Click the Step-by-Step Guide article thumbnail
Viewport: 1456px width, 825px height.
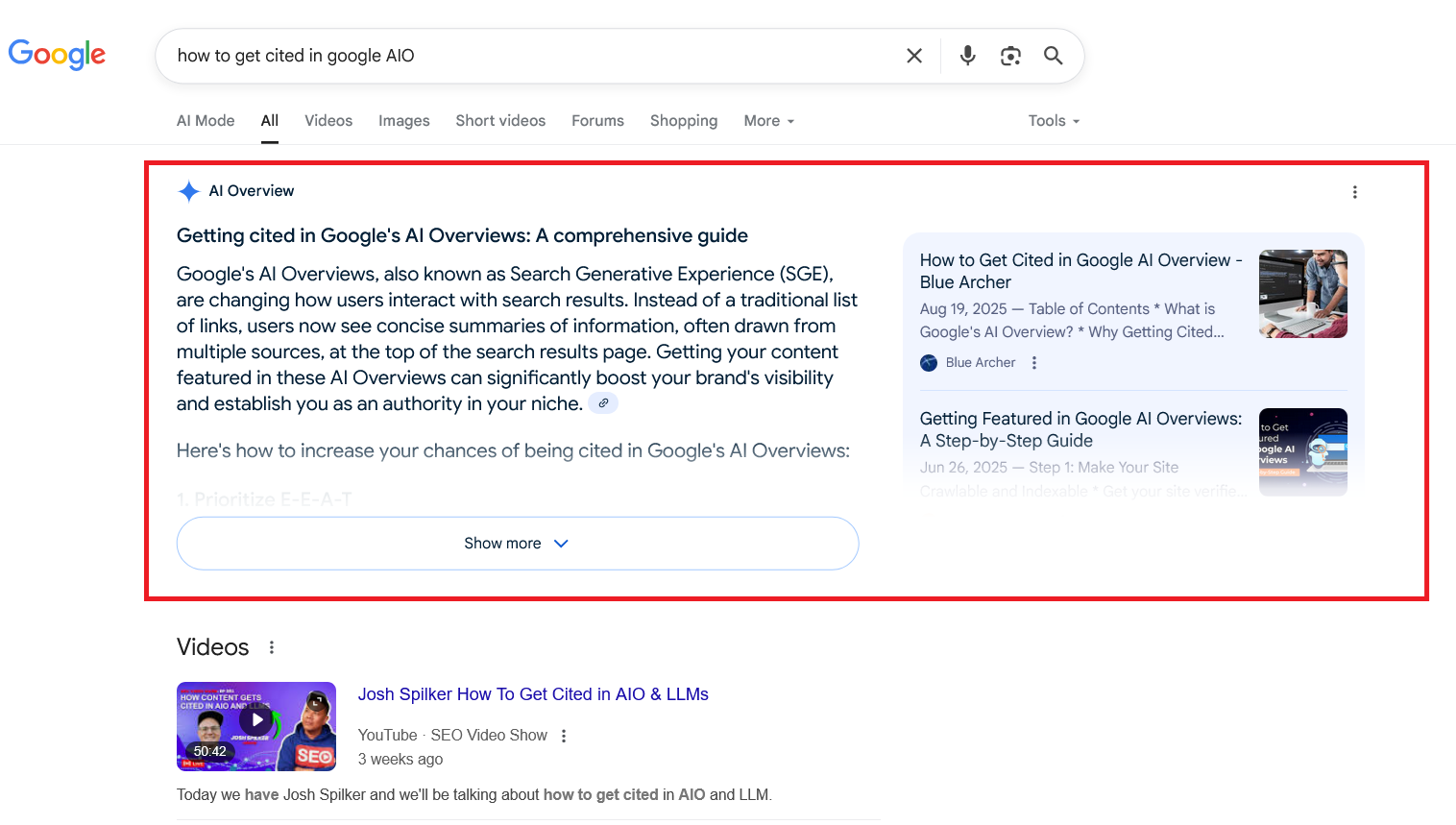coord(1303,452)
